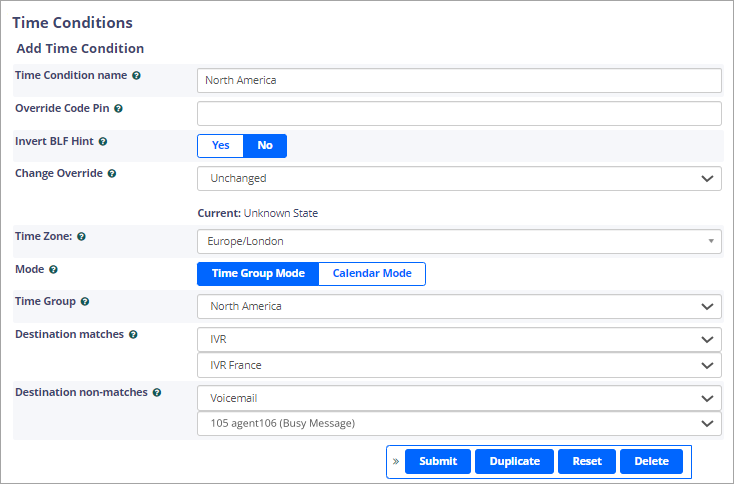Switch to Calendar Mode
734x484 pixels.
(x=372, y=274)
